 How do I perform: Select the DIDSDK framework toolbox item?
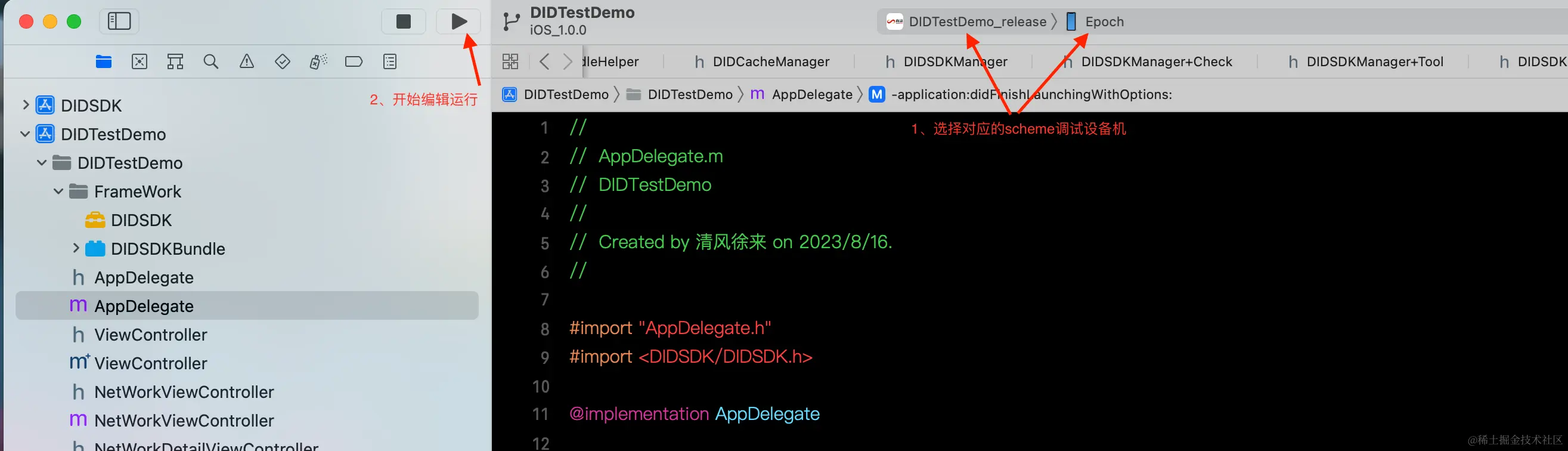point(246,220)
